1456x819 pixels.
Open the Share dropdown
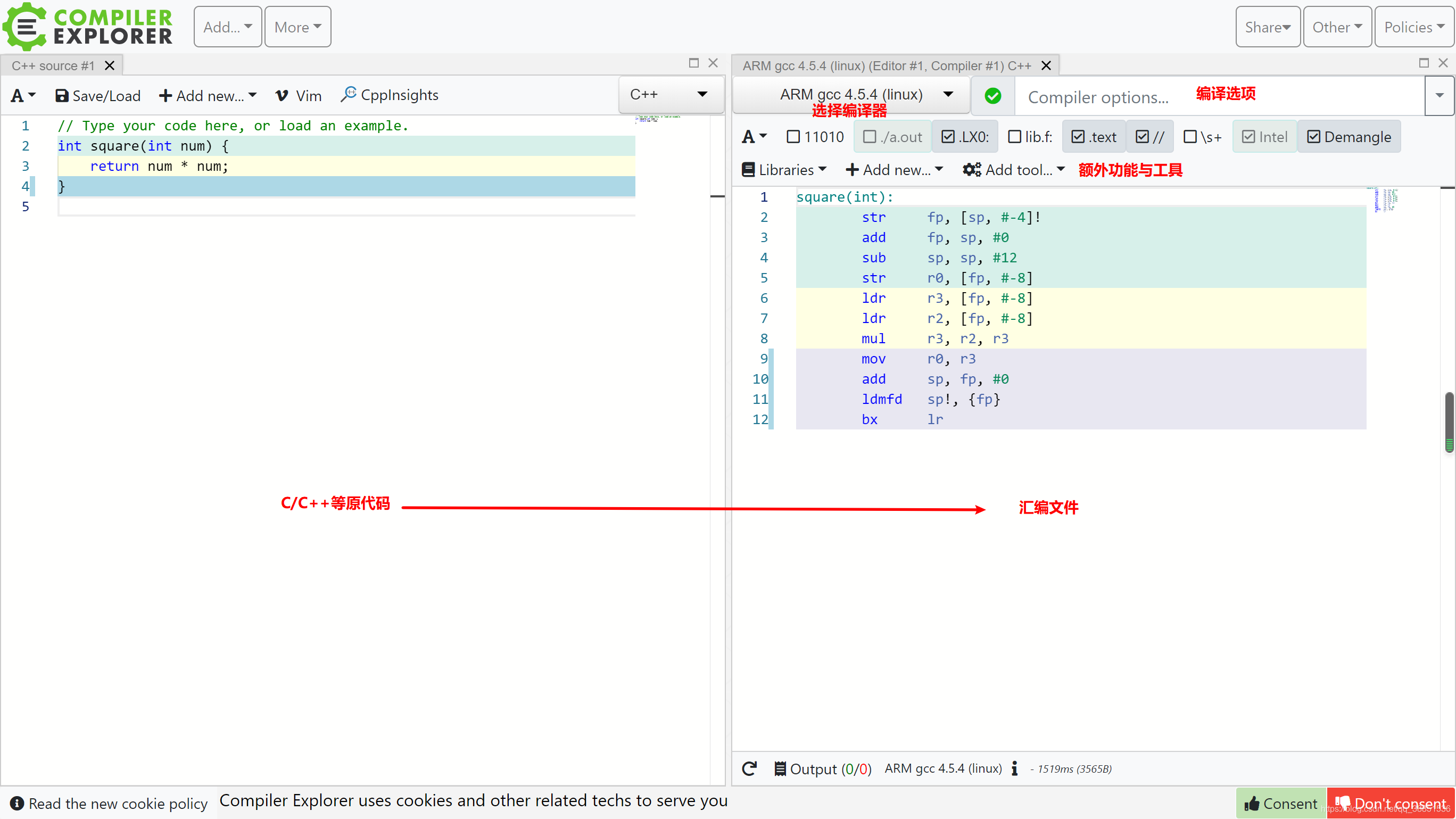[1268, 27]
